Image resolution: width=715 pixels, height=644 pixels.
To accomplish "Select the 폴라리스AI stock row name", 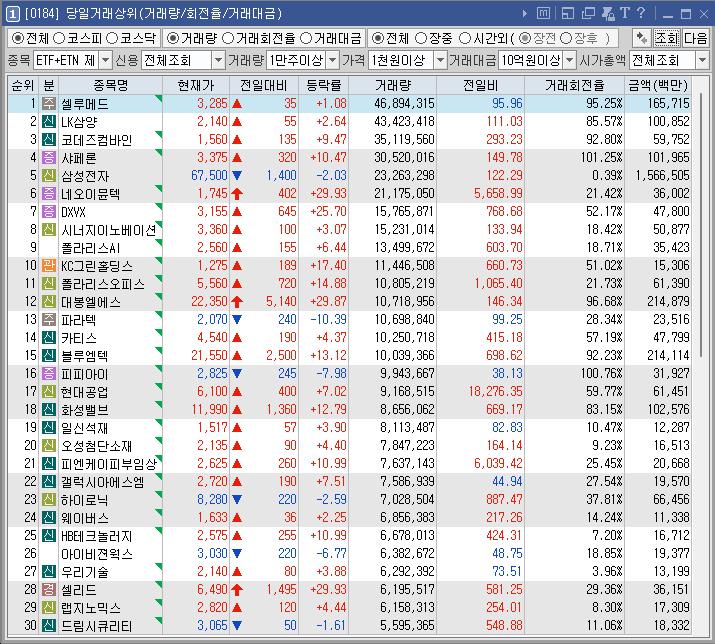I will coord(90,248).
